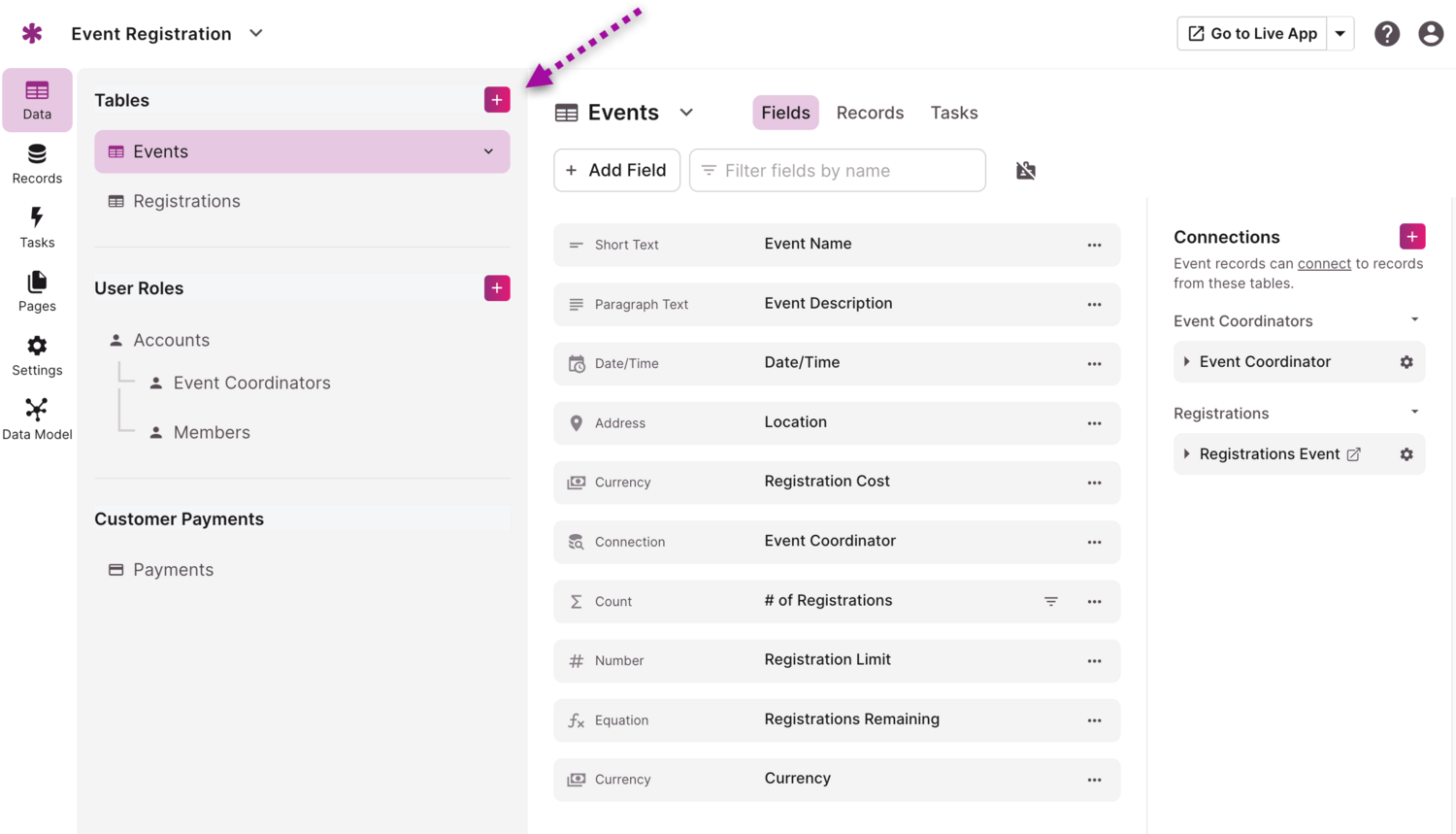Open the Go to Live App dropdown arrow
Image resolution: width=1456 pixels, height=834 pixels.
[1340, 34]
